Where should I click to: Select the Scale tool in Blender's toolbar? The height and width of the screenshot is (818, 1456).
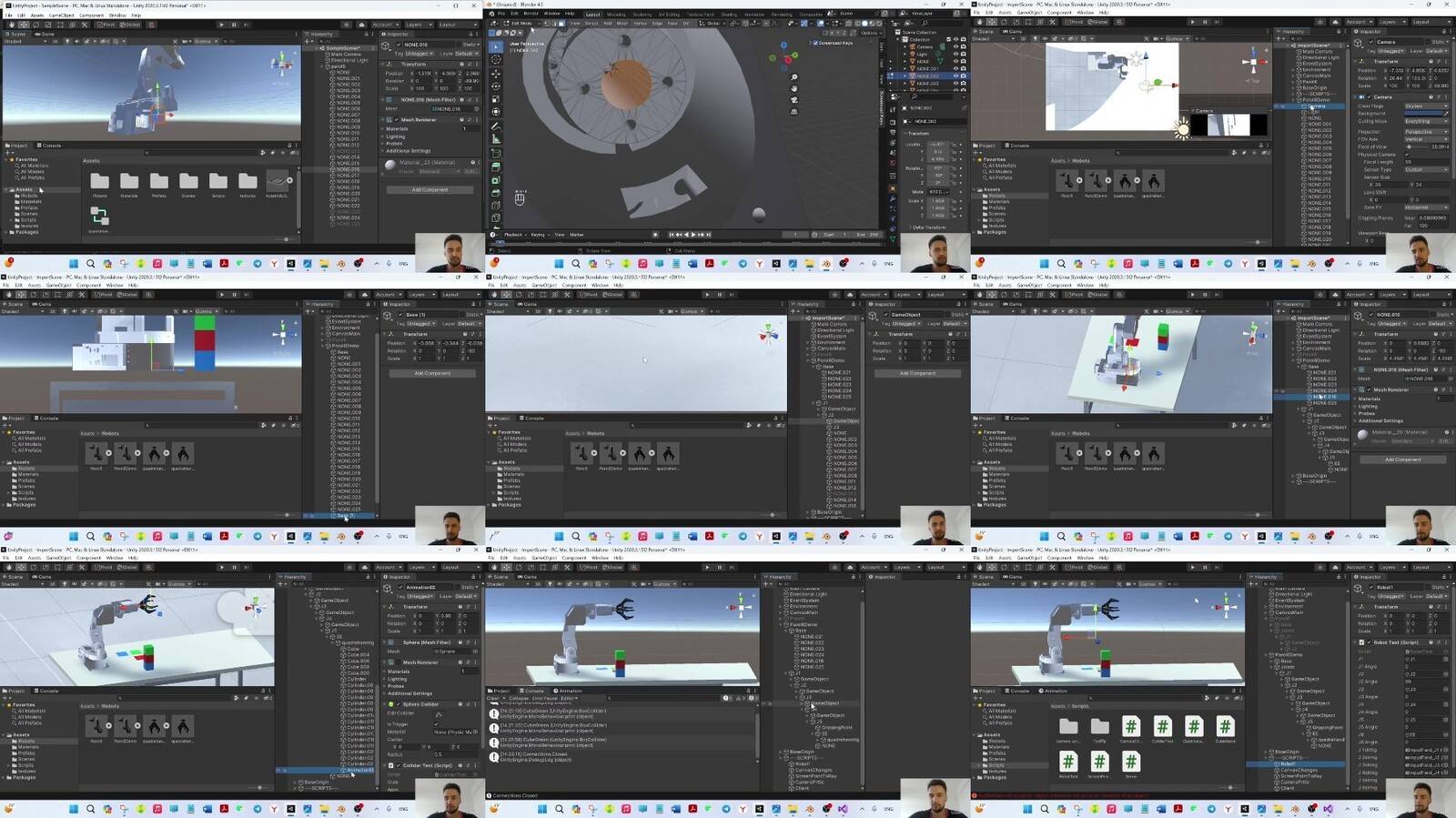coord(495,98)
